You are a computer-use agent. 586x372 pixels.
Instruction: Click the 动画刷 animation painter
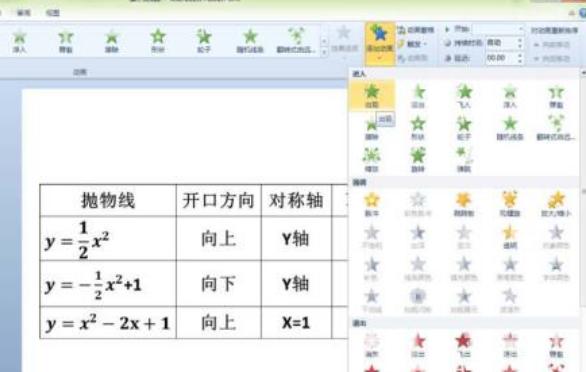pos(413,58)
